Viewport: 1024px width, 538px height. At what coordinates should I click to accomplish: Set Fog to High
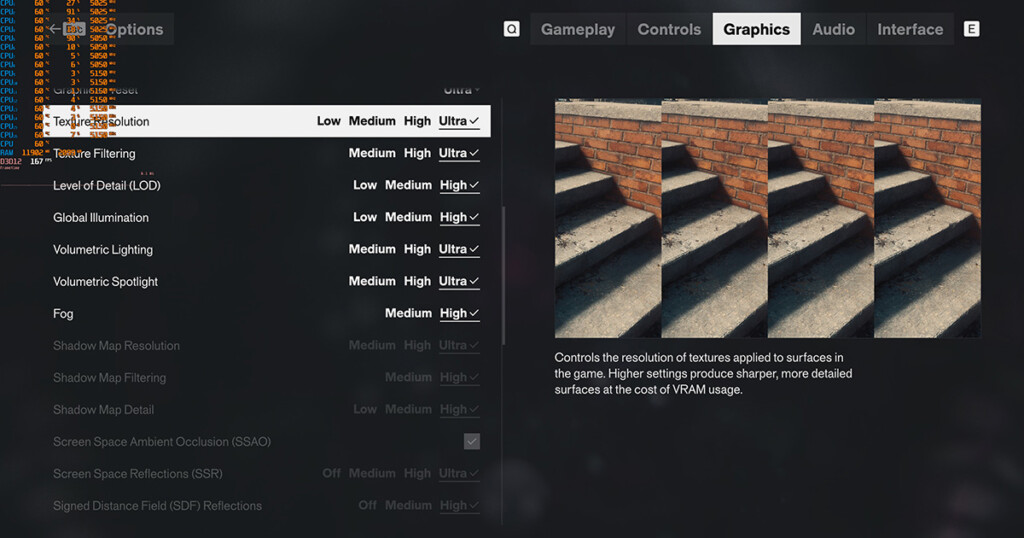pyautogui.click(x=460, y=313)
